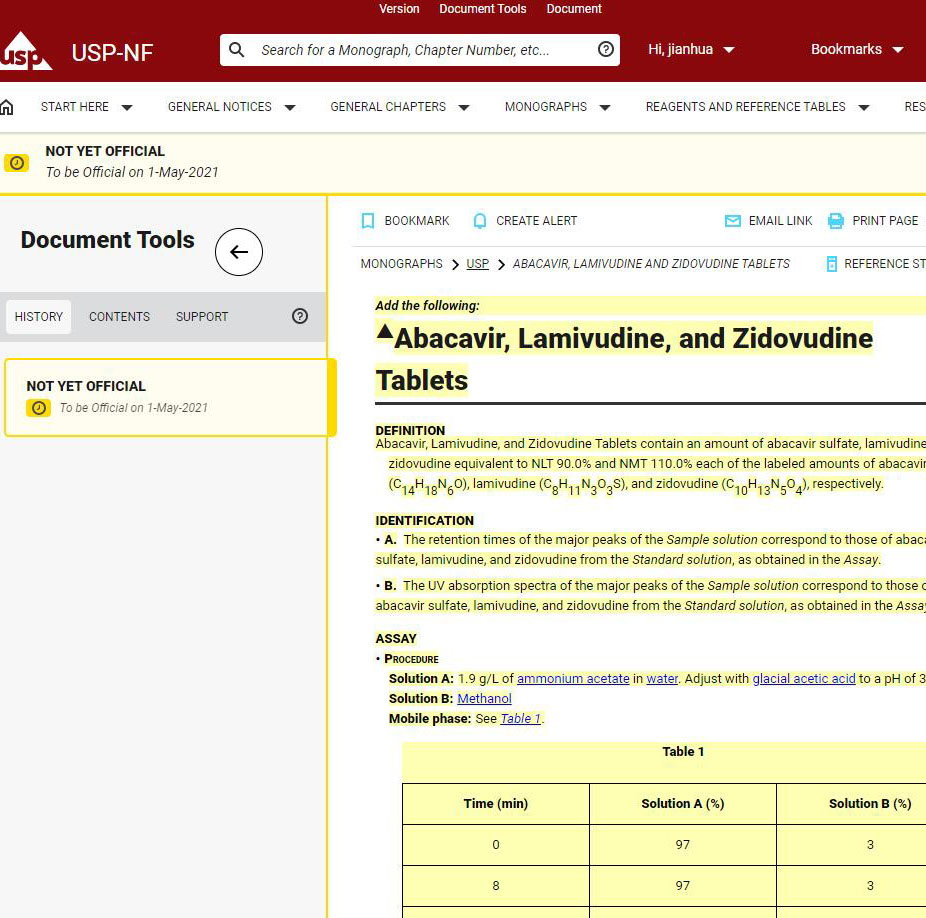Open the General Chapters menu
This screenshot has height=918, width=926.
pyautogui.click(x=400, y=107)
